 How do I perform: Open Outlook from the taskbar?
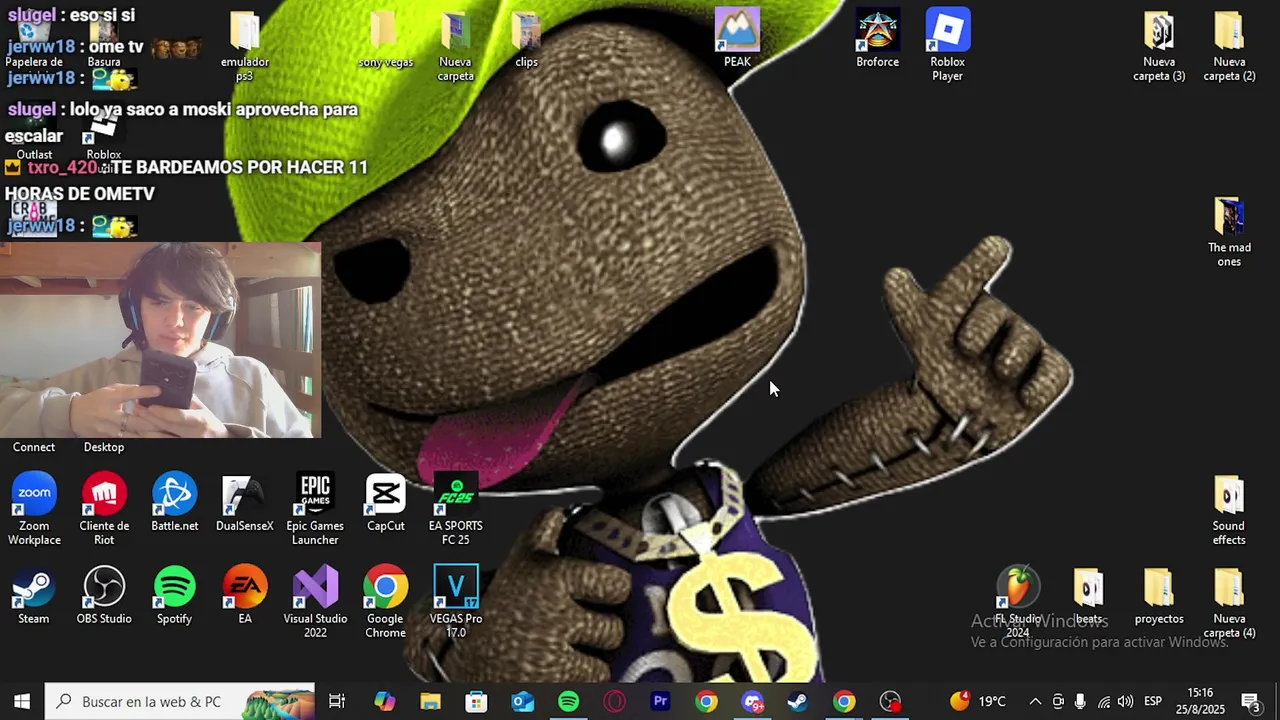pos(522,701)
